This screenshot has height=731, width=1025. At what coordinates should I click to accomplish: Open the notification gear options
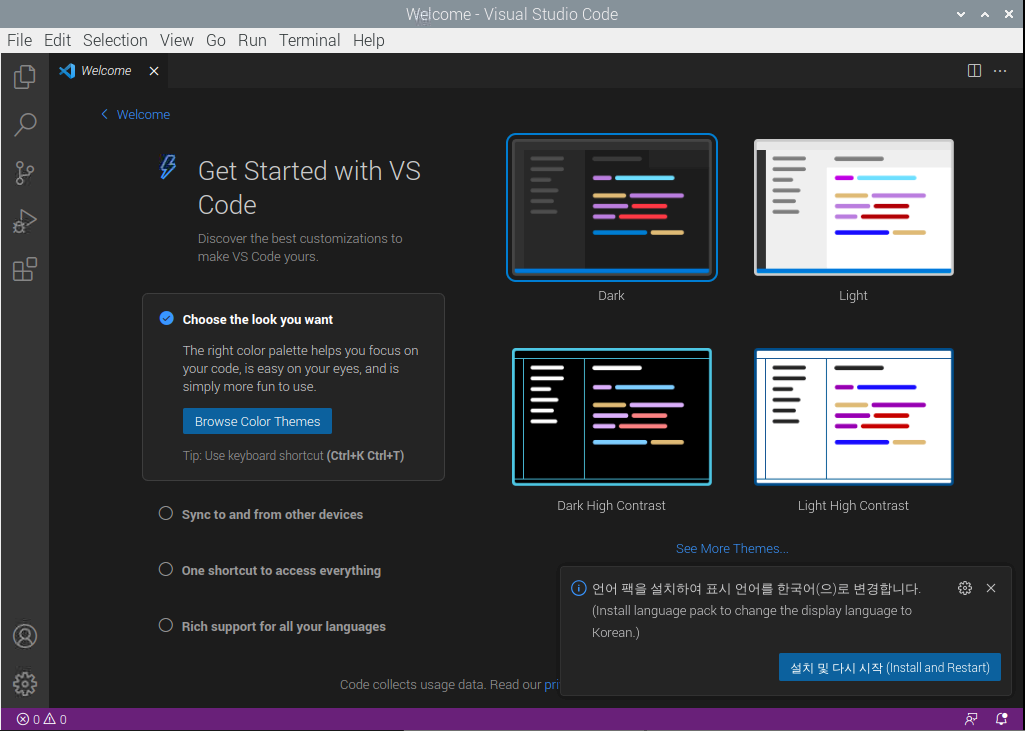coord(965,588)
